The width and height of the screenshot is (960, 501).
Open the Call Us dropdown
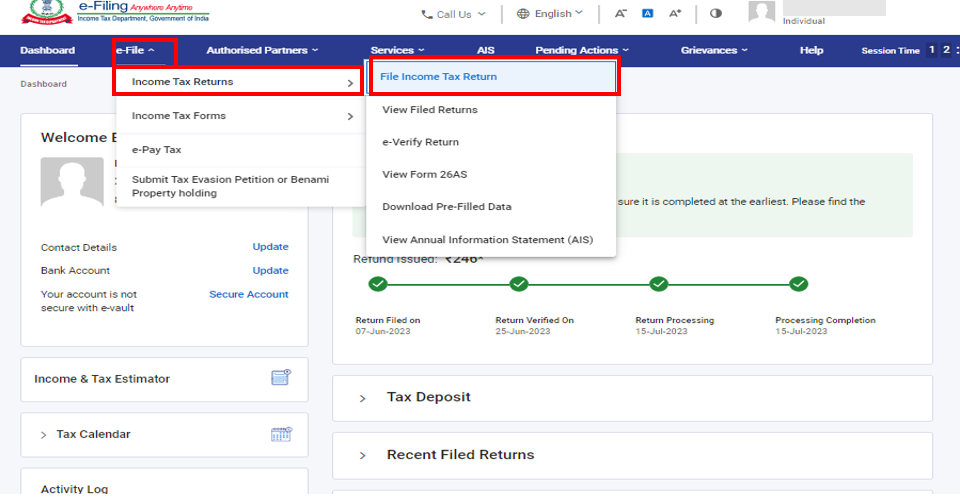[x=453, y=14]
